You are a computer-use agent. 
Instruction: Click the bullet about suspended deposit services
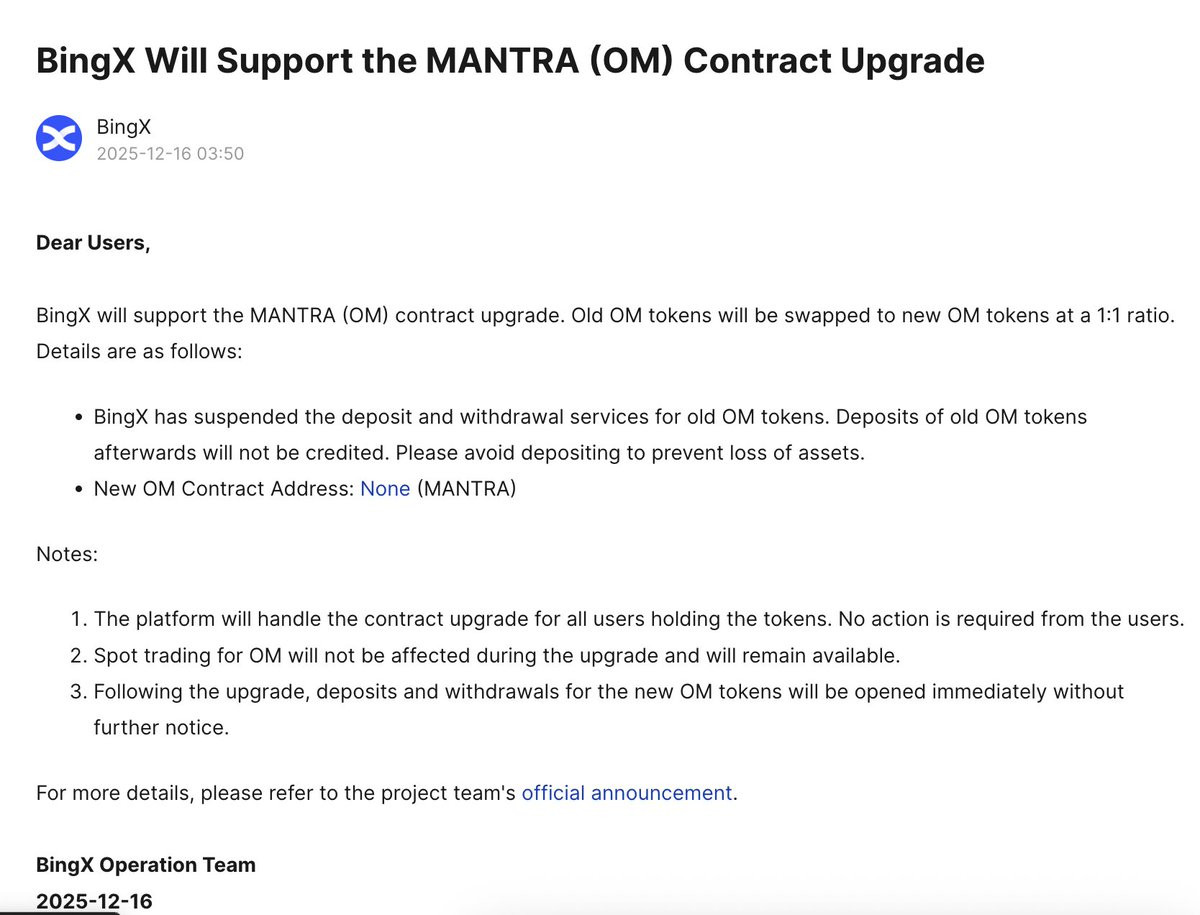(590, 434)
